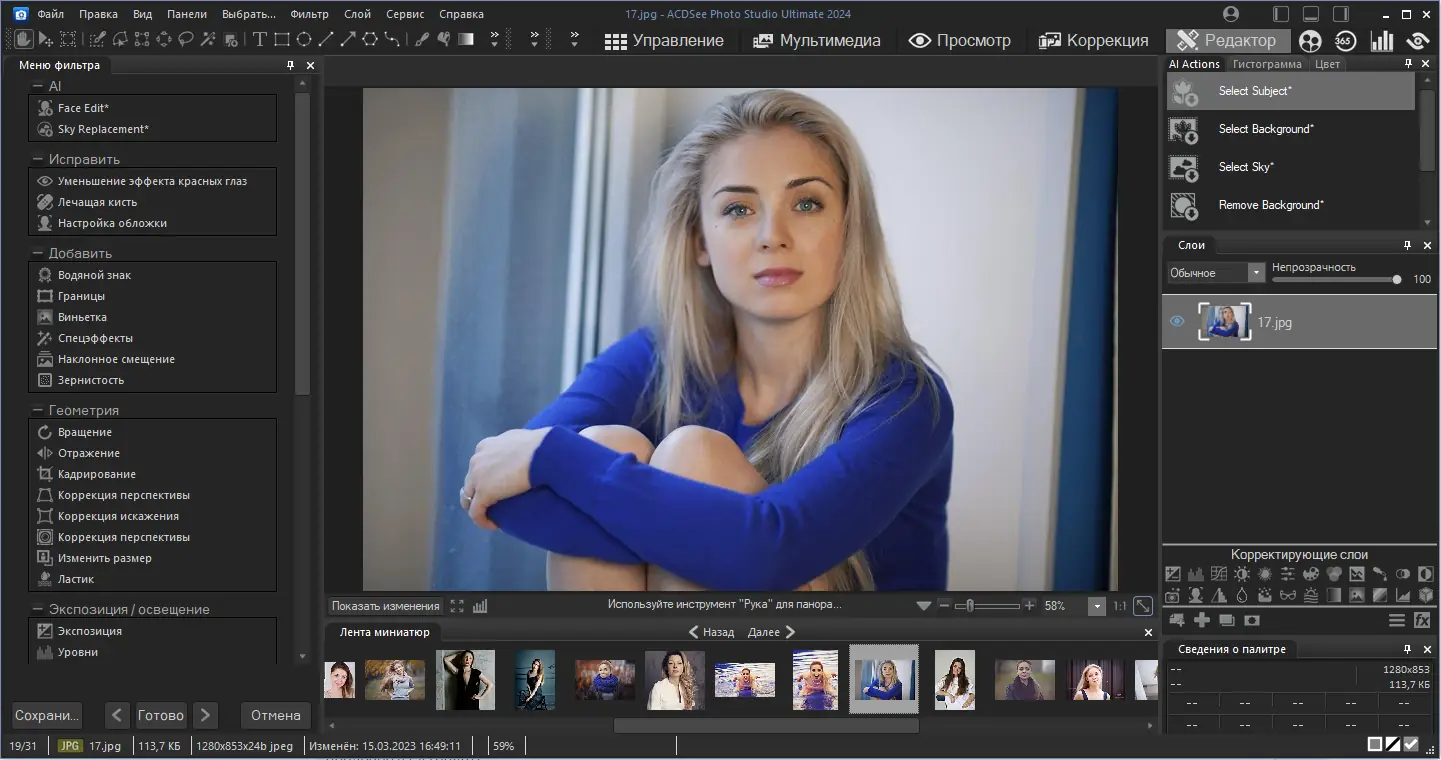
Task: Select the Lasso selection tool
Action: [185, 39]
